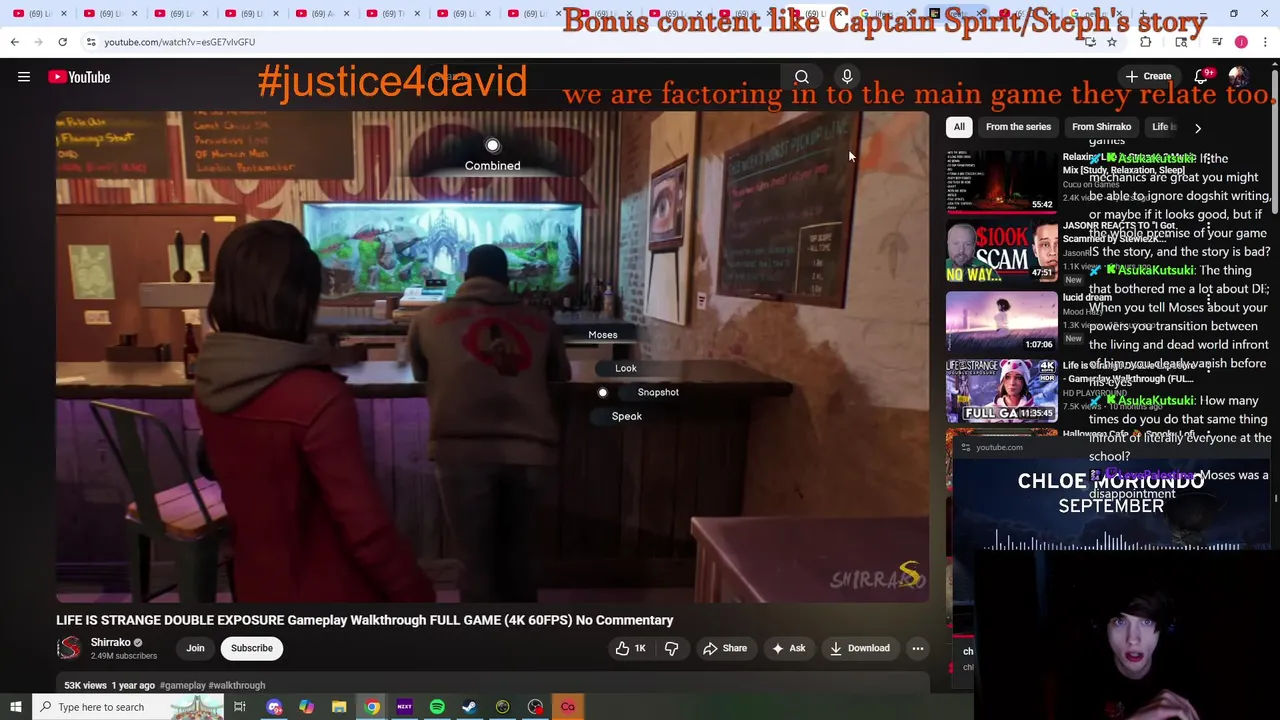Go forward in browser history
Image resolution: width=1280 pixels, height=720 pixels.
coord(38,42)
